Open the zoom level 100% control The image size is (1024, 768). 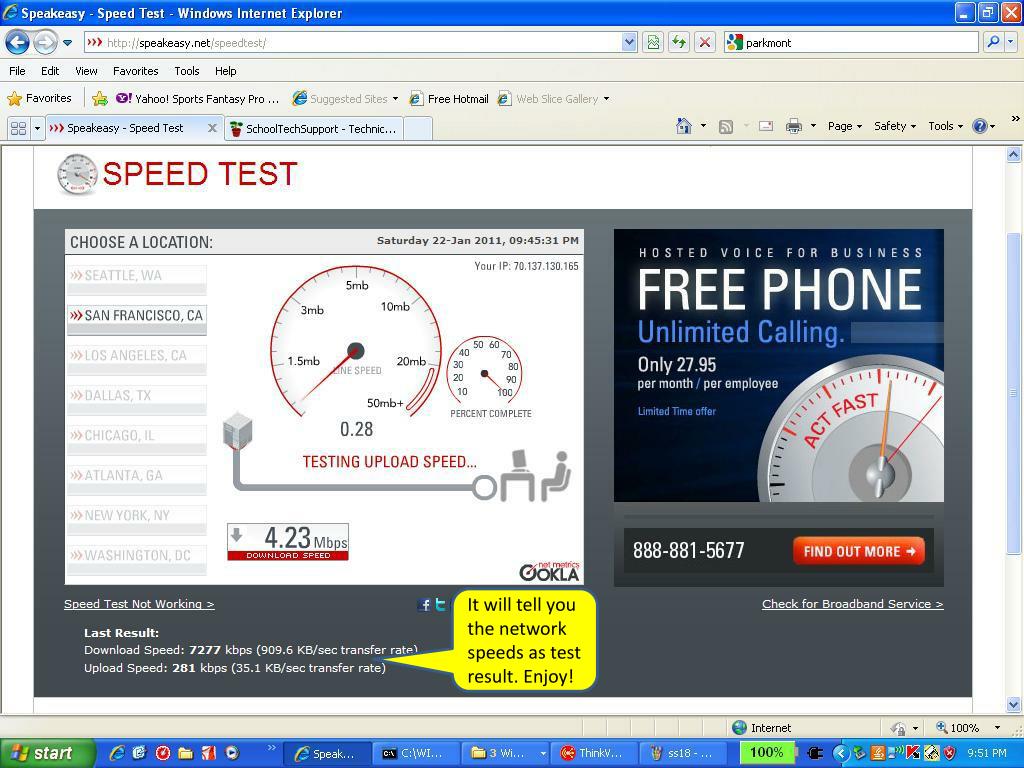967,728
